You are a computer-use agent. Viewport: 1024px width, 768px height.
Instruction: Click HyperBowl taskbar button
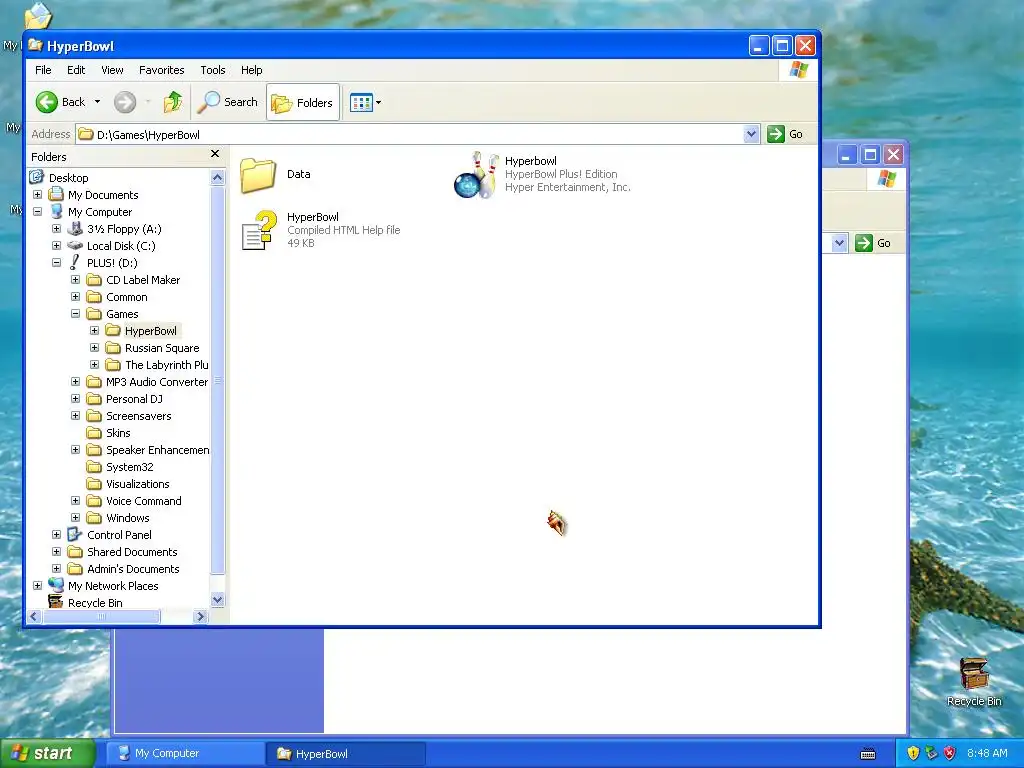(347, 753)
